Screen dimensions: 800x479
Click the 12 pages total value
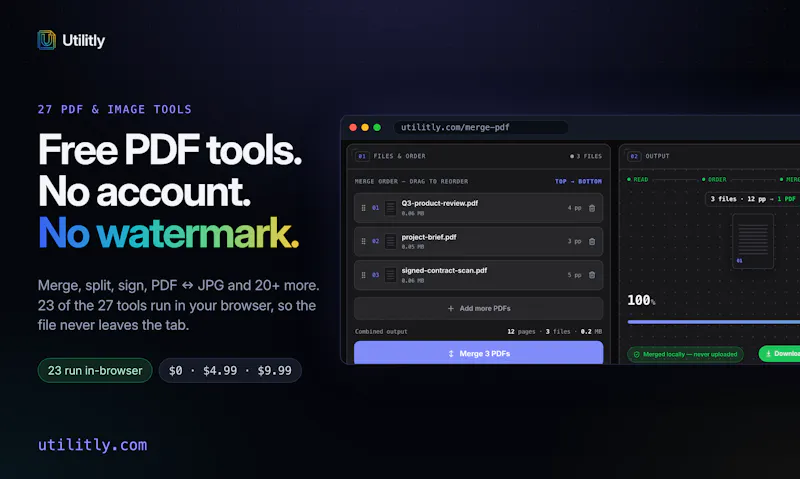tap(521, 332)
